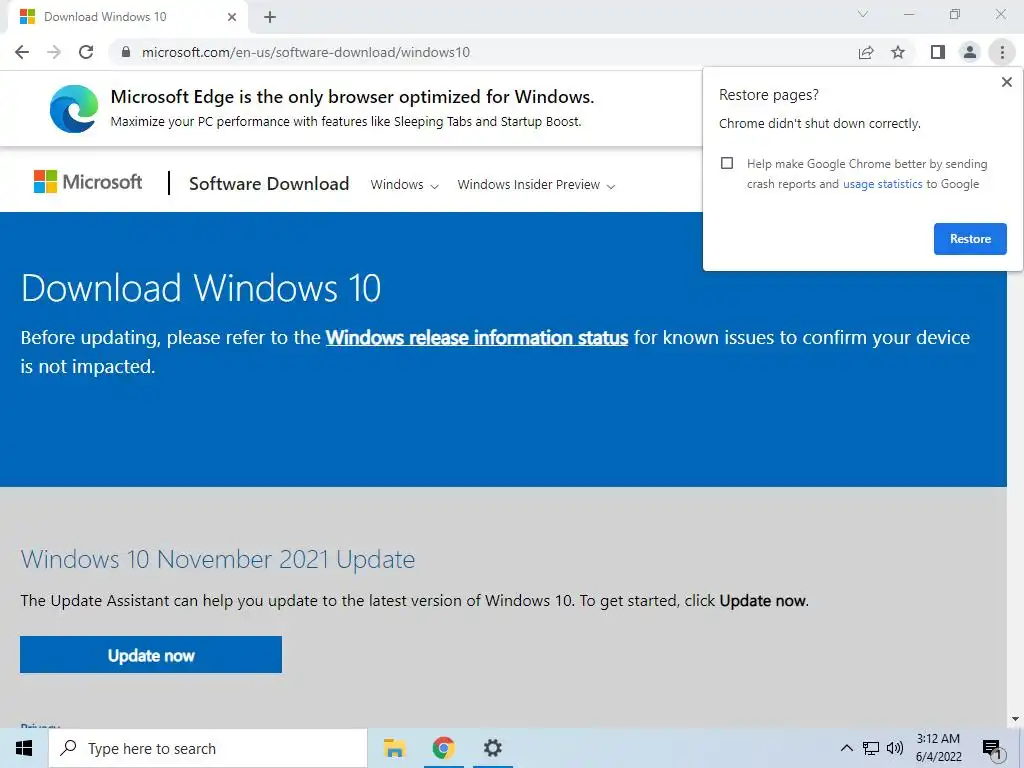
Task: Go back using the browser back arrow
Action: (22, 52)
